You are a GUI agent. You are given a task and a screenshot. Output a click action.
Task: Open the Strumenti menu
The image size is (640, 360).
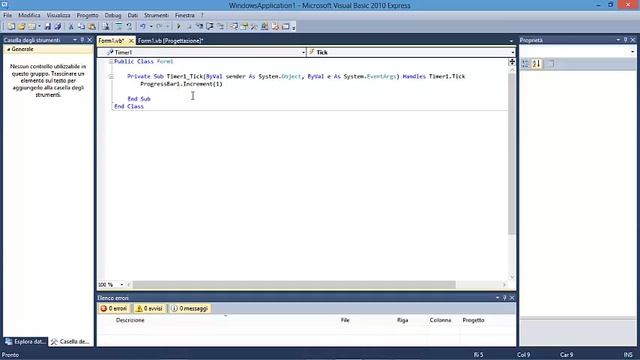point(156,15)
